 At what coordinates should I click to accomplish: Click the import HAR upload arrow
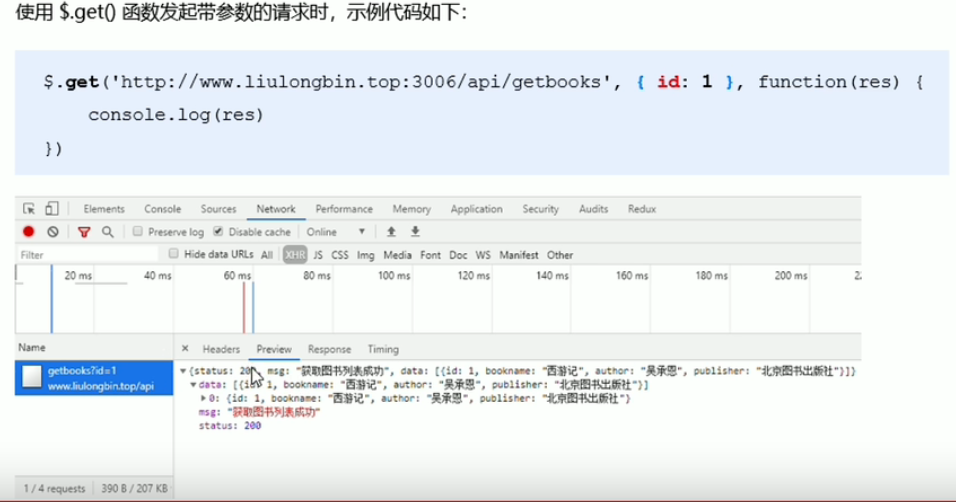(x=392, y=232)
